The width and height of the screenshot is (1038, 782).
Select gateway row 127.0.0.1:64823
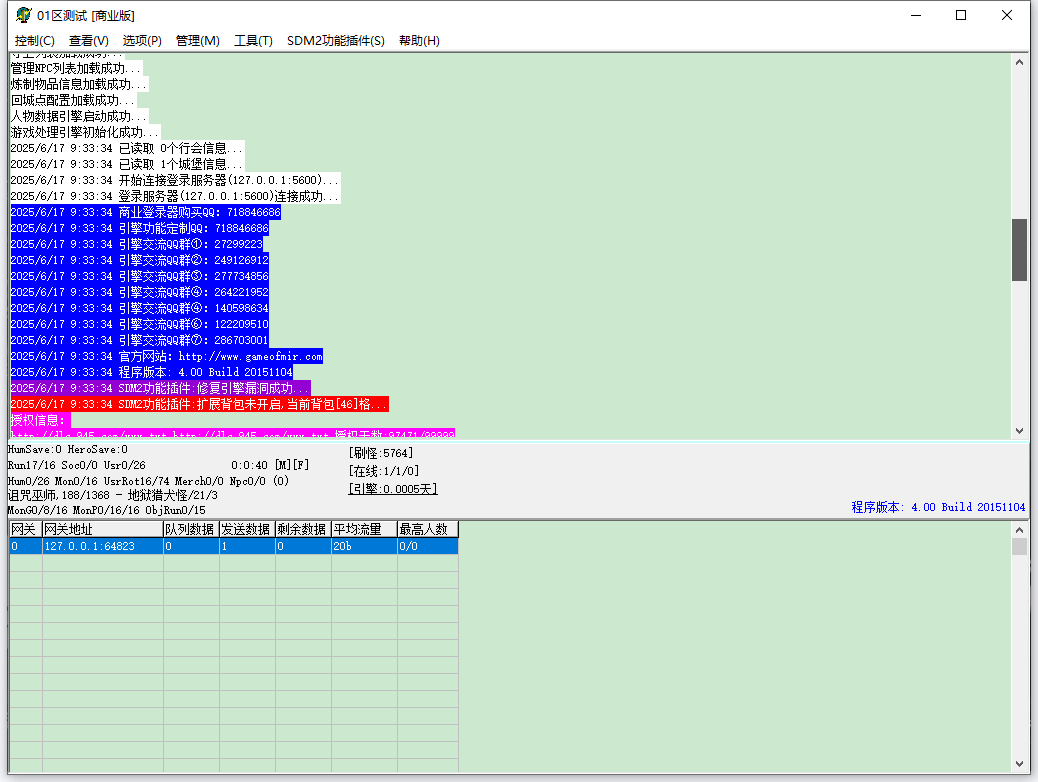(x=234, y=546)
